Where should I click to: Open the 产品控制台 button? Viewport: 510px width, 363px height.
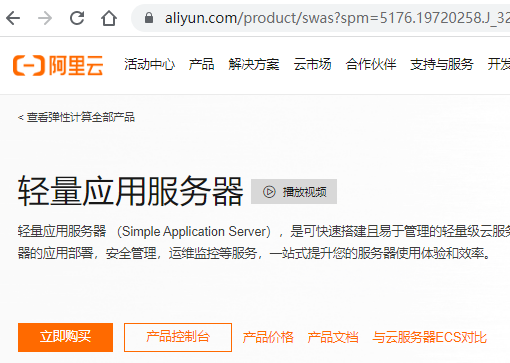(x=178, y=337)
